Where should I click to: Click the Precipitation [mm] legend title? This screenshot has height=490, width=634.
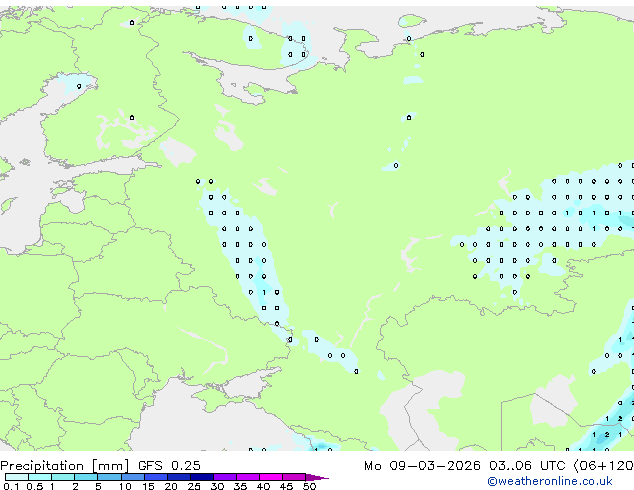coord(63,466)
